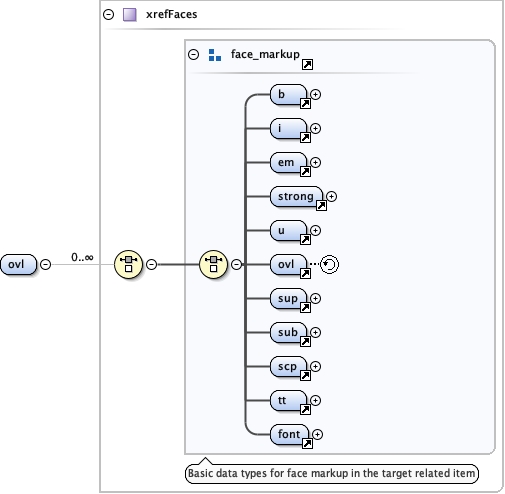Collapse the xrefFaces container

(108, 14)
